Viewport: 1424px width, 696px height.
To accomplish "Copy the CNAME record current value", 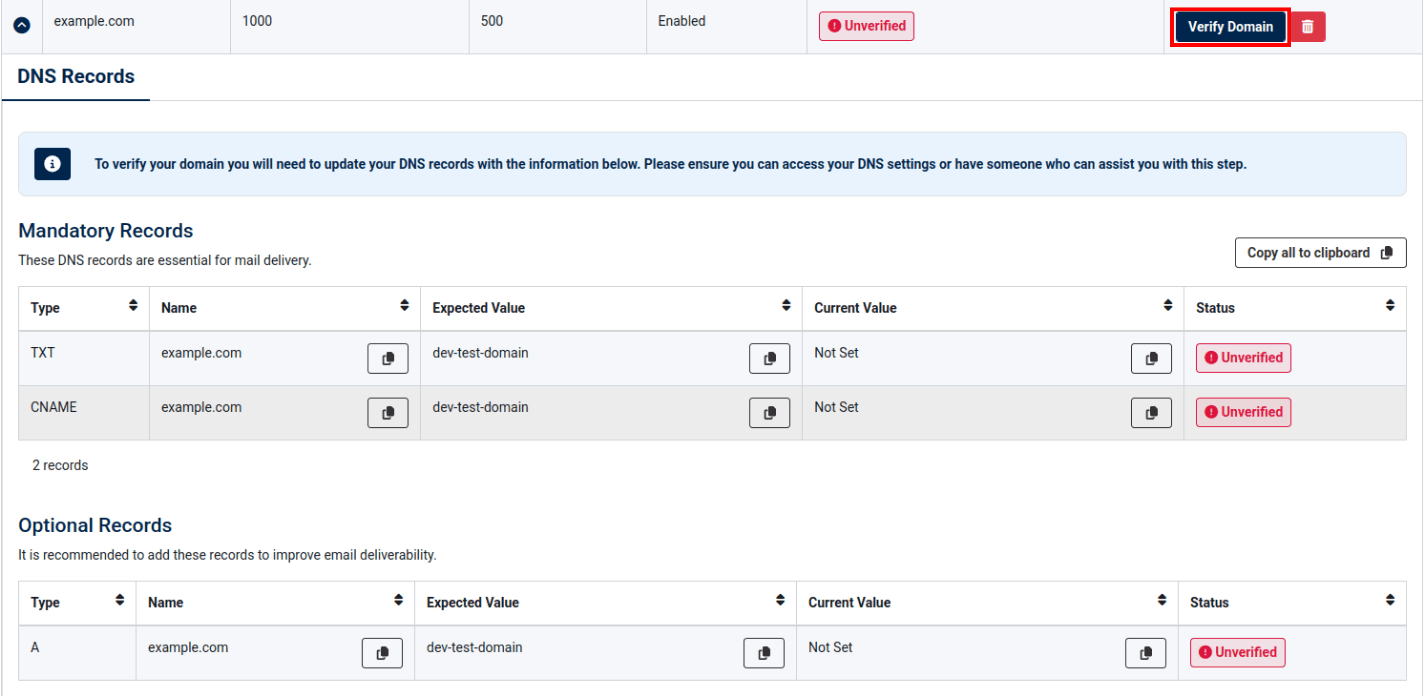I will [1152, 412].
